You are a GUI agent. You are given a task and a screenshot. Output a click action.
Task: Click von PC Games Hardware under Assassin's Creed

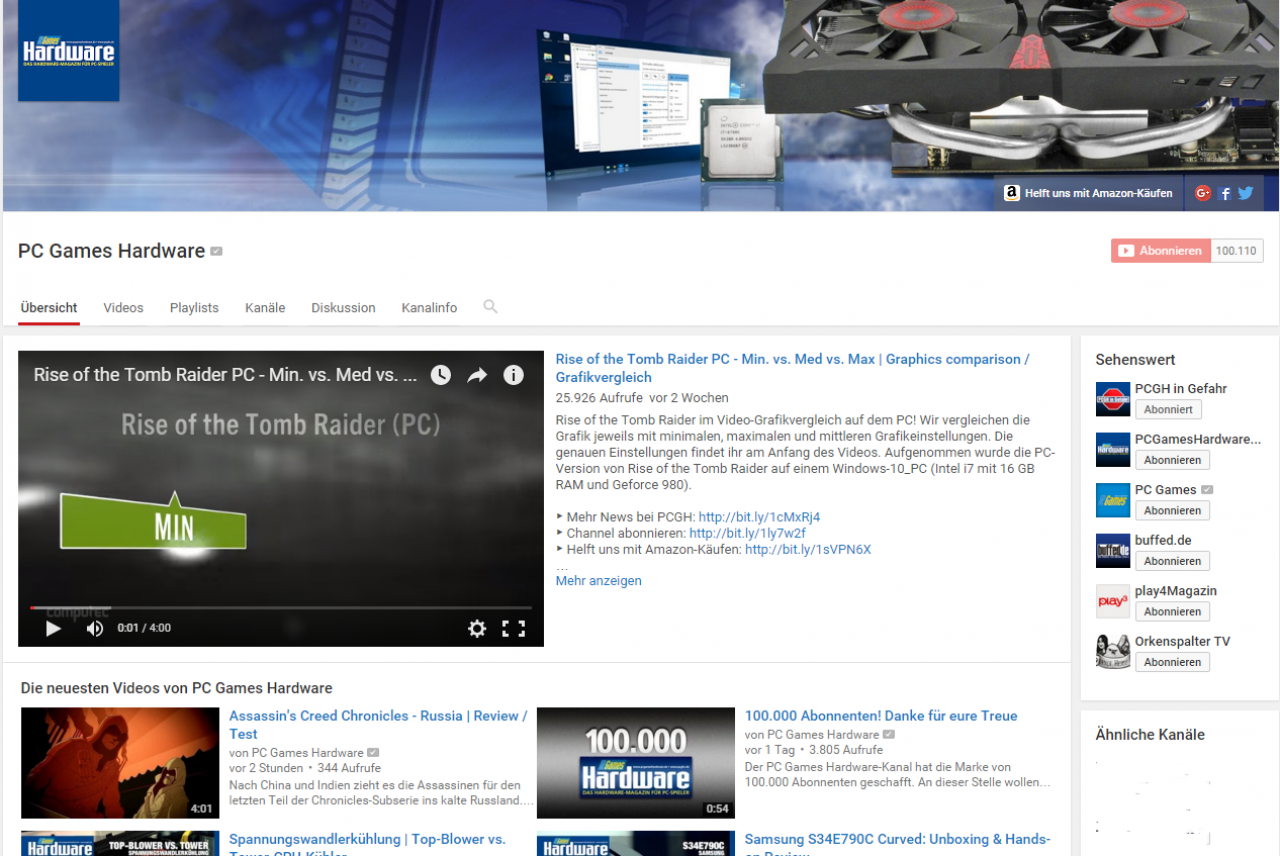pos(296,753)
